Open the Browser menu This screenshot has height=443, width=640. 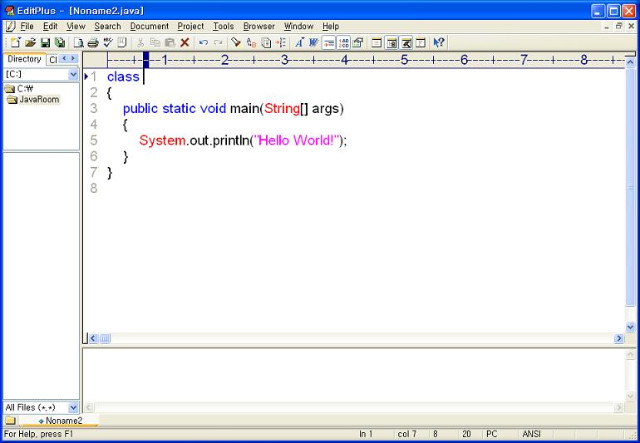[x=259, y=26]
